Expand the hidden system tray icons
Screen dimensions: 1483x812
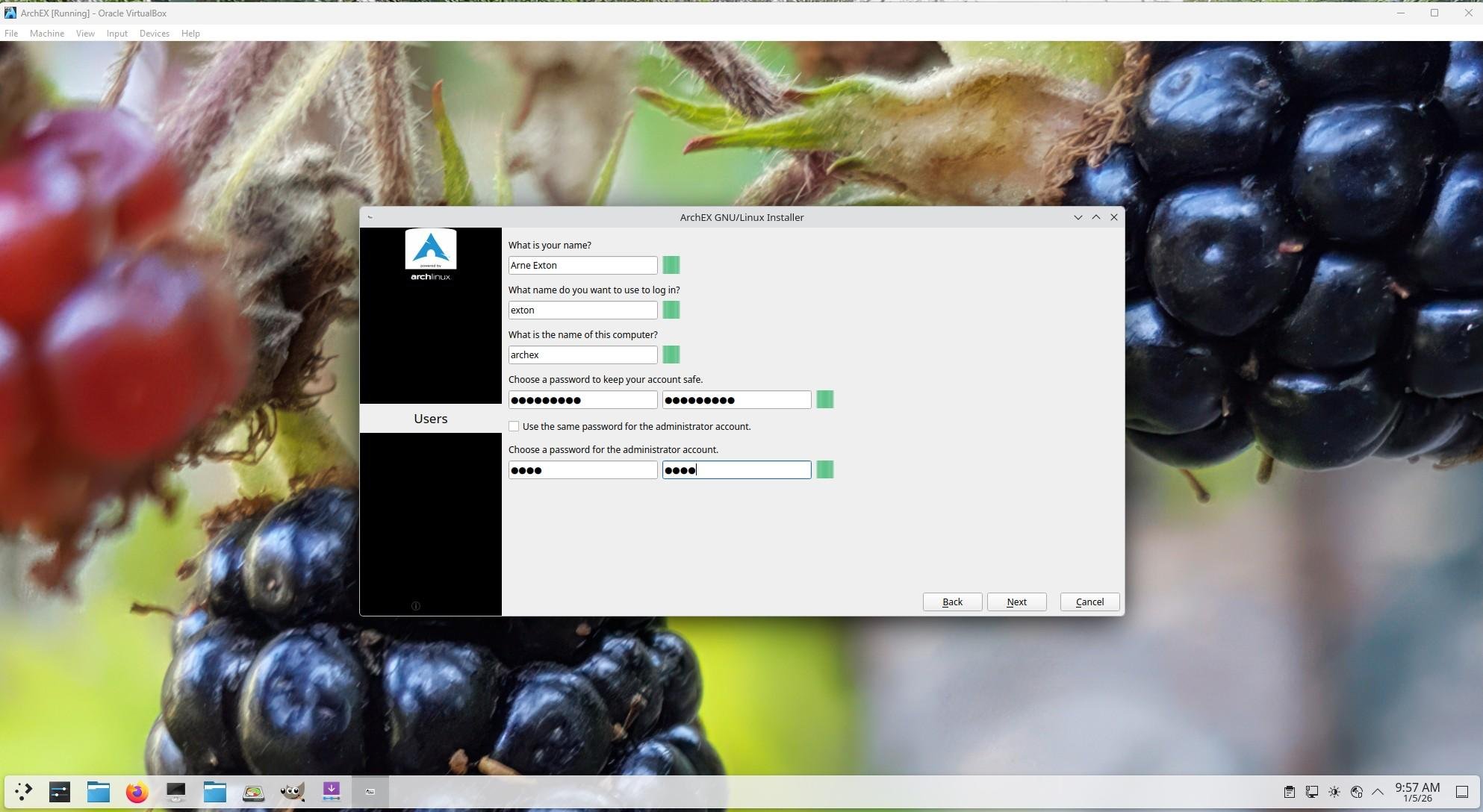(x=1378, y=792)
